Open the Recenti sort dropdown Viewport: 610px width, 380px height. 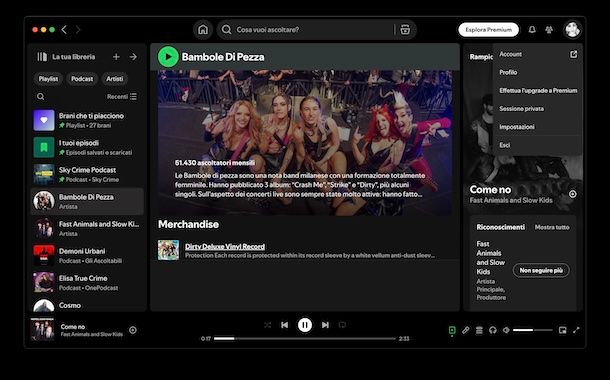[x=122, y=96]
